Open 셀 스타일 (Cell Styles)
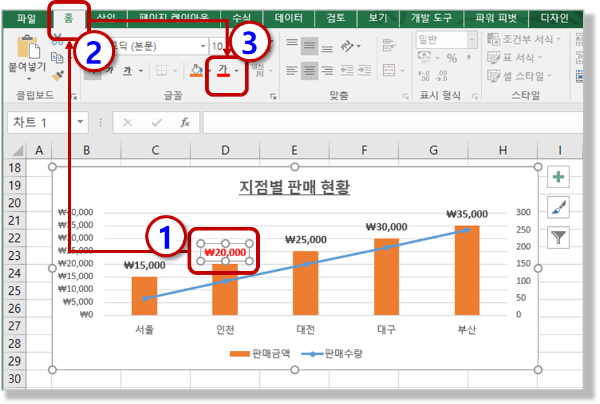Viewport: 600px width, 404px height. tap(519, 76)
